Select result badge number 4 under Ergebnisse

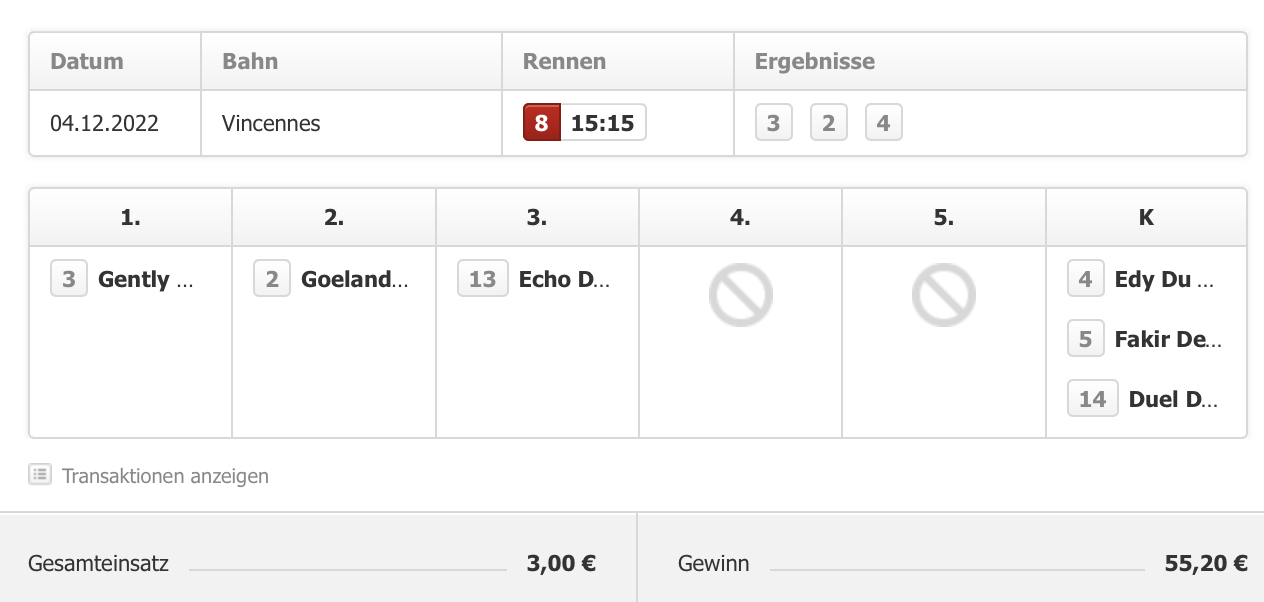pyautogui.click(x=883, y=124)
